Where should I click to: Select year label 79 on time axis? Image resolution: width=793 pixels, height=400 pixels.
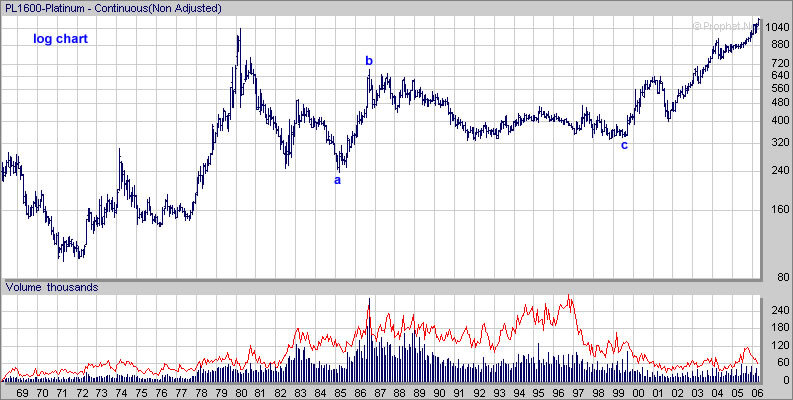(221, 393)
